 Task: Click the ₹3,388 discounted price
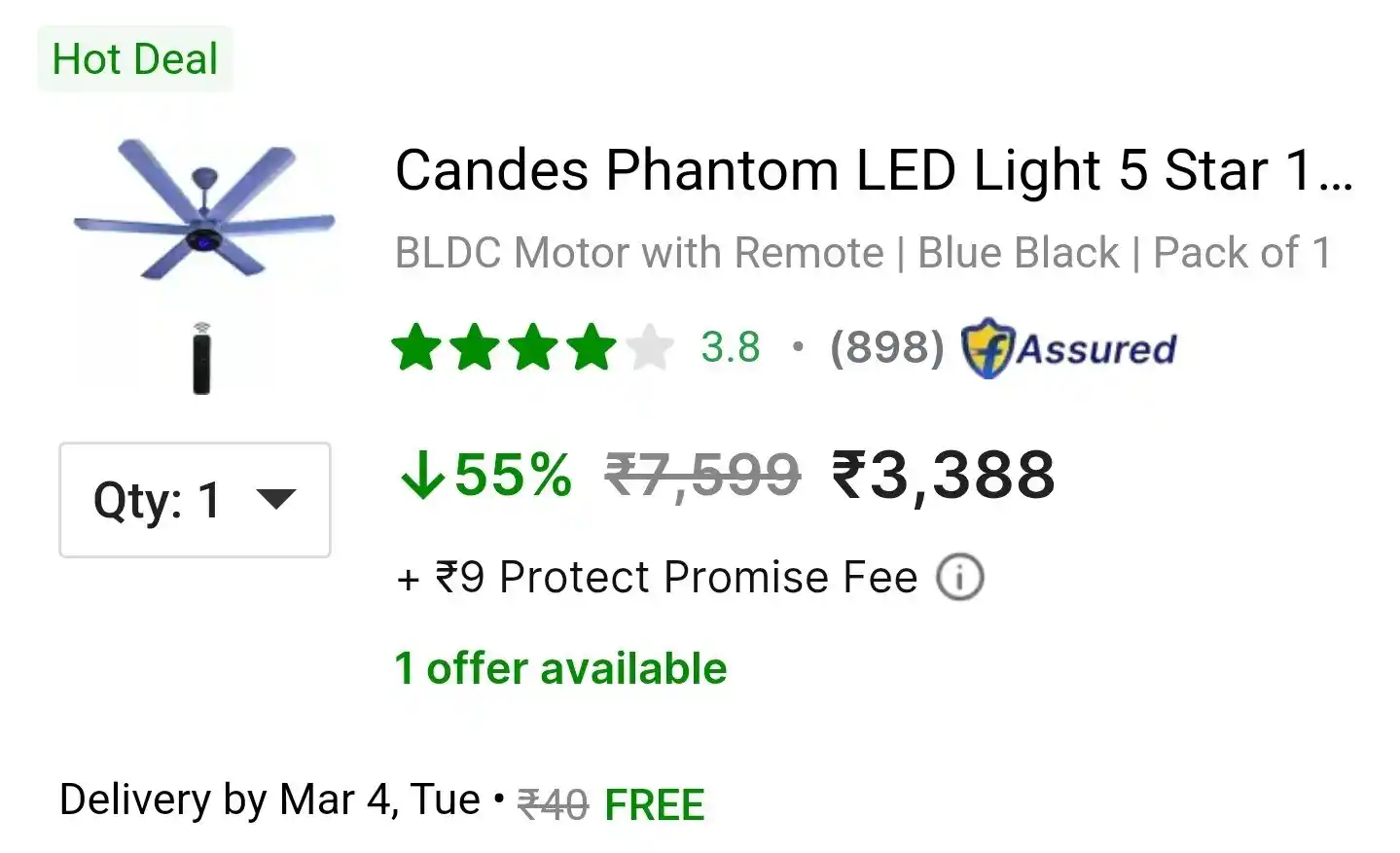(x=943, y=476)
